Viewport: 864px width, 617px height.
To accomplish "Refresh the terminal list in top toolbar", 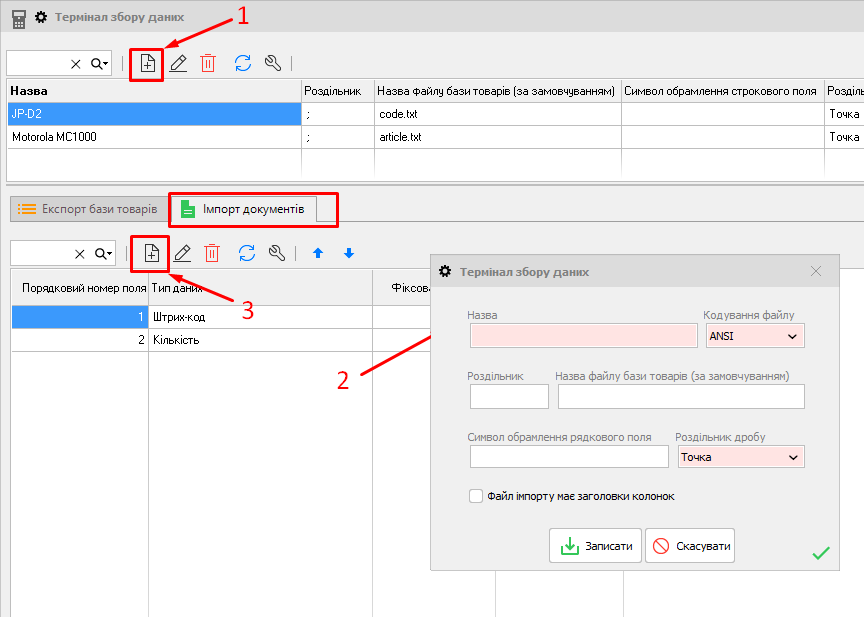I will (243, 63).
